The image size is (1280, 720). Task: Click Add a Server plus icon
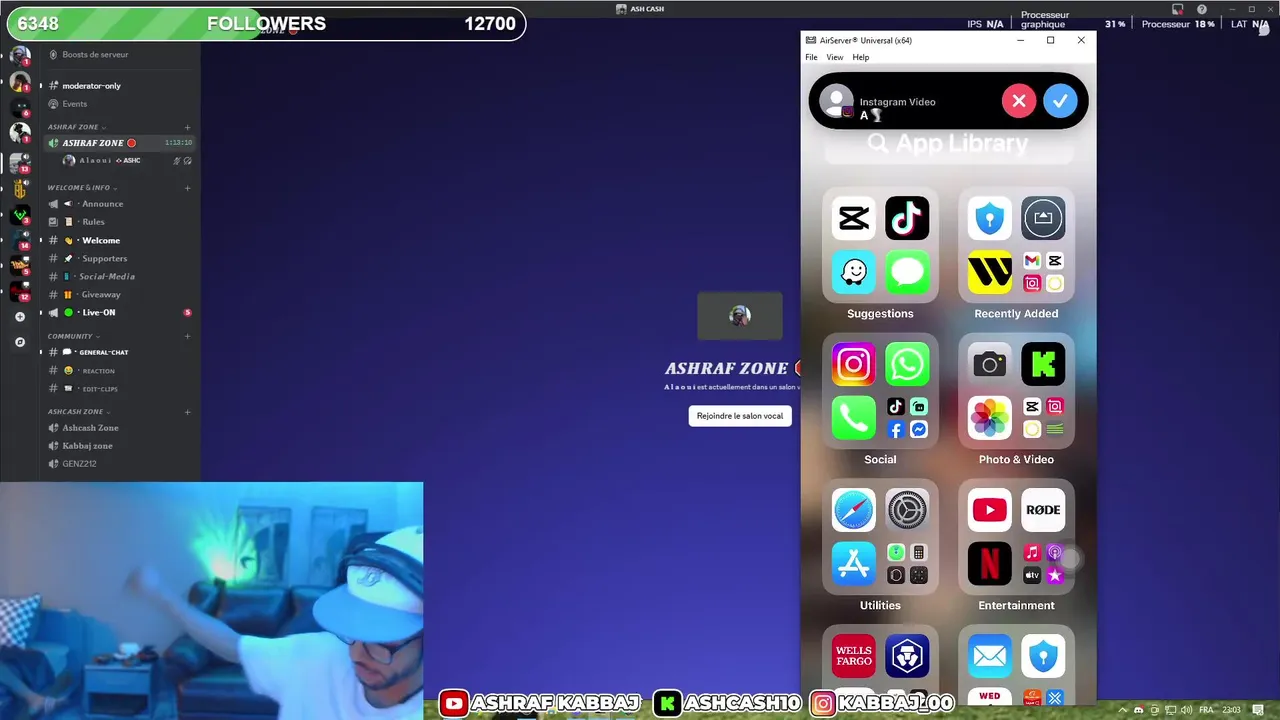coord(20,317)
